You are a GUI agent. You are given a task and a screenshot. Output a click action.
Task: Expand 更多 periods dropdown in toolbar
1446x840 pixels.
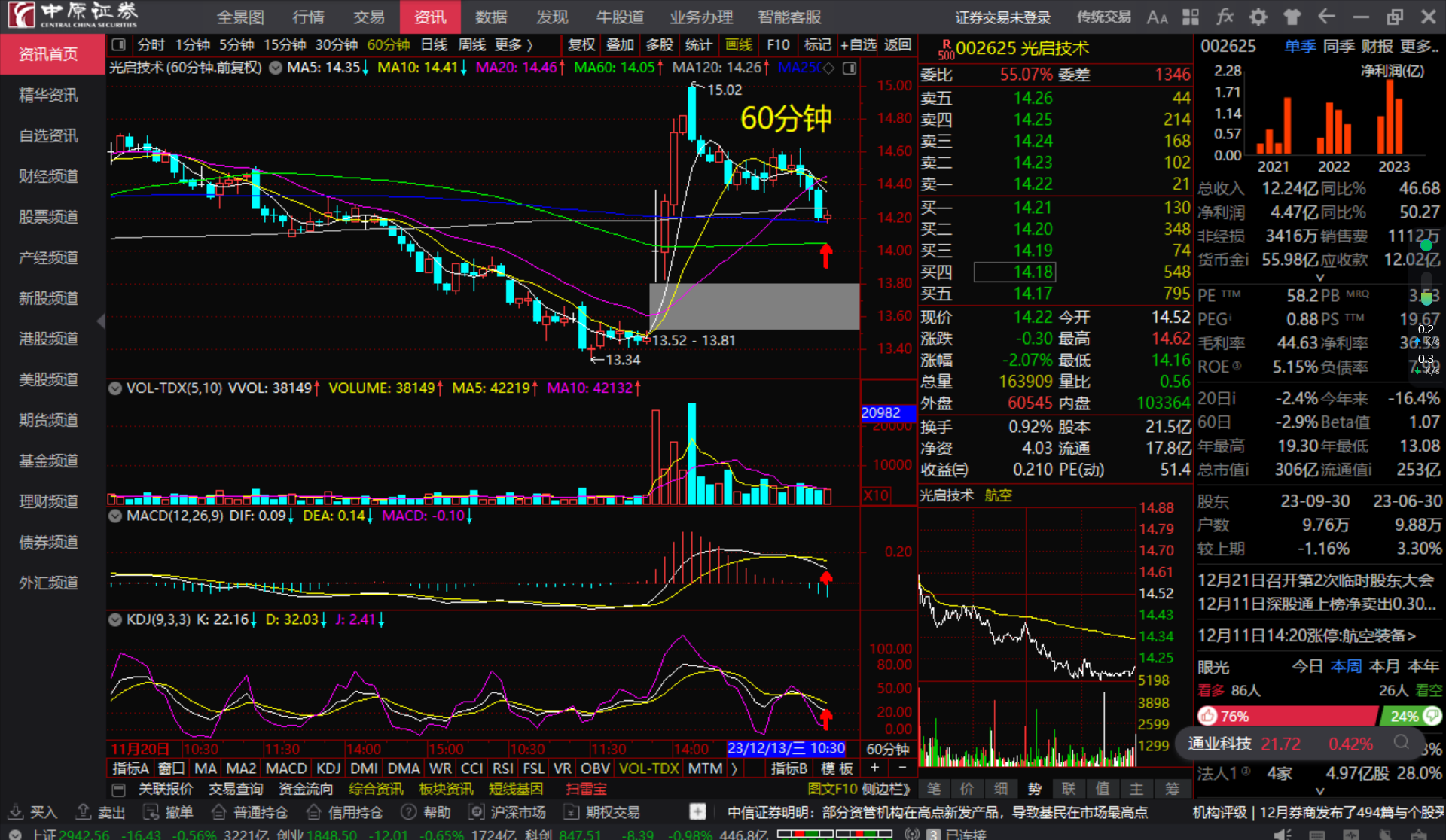coord(514,45)
